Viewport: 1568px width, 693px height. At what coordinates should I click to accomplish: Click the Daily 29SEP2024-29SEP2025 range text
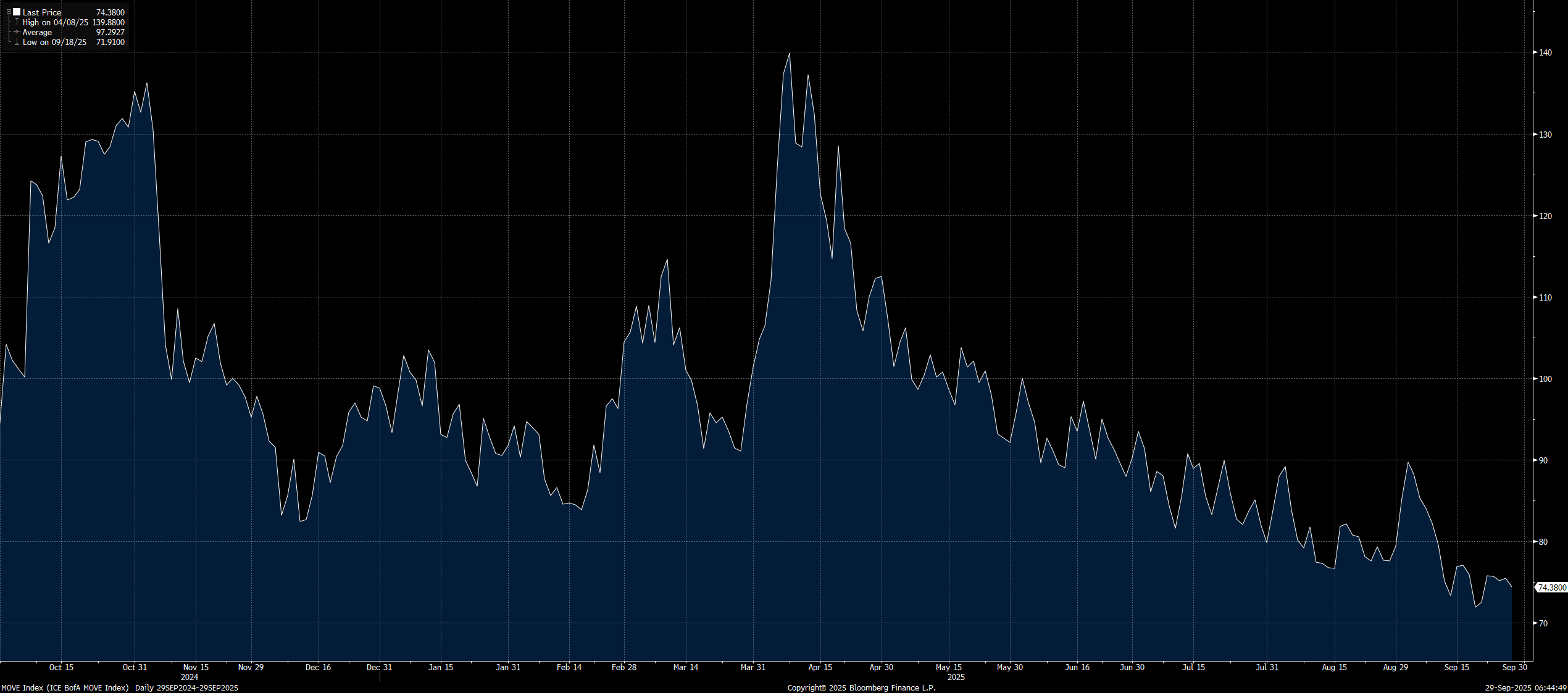[186, 687]
